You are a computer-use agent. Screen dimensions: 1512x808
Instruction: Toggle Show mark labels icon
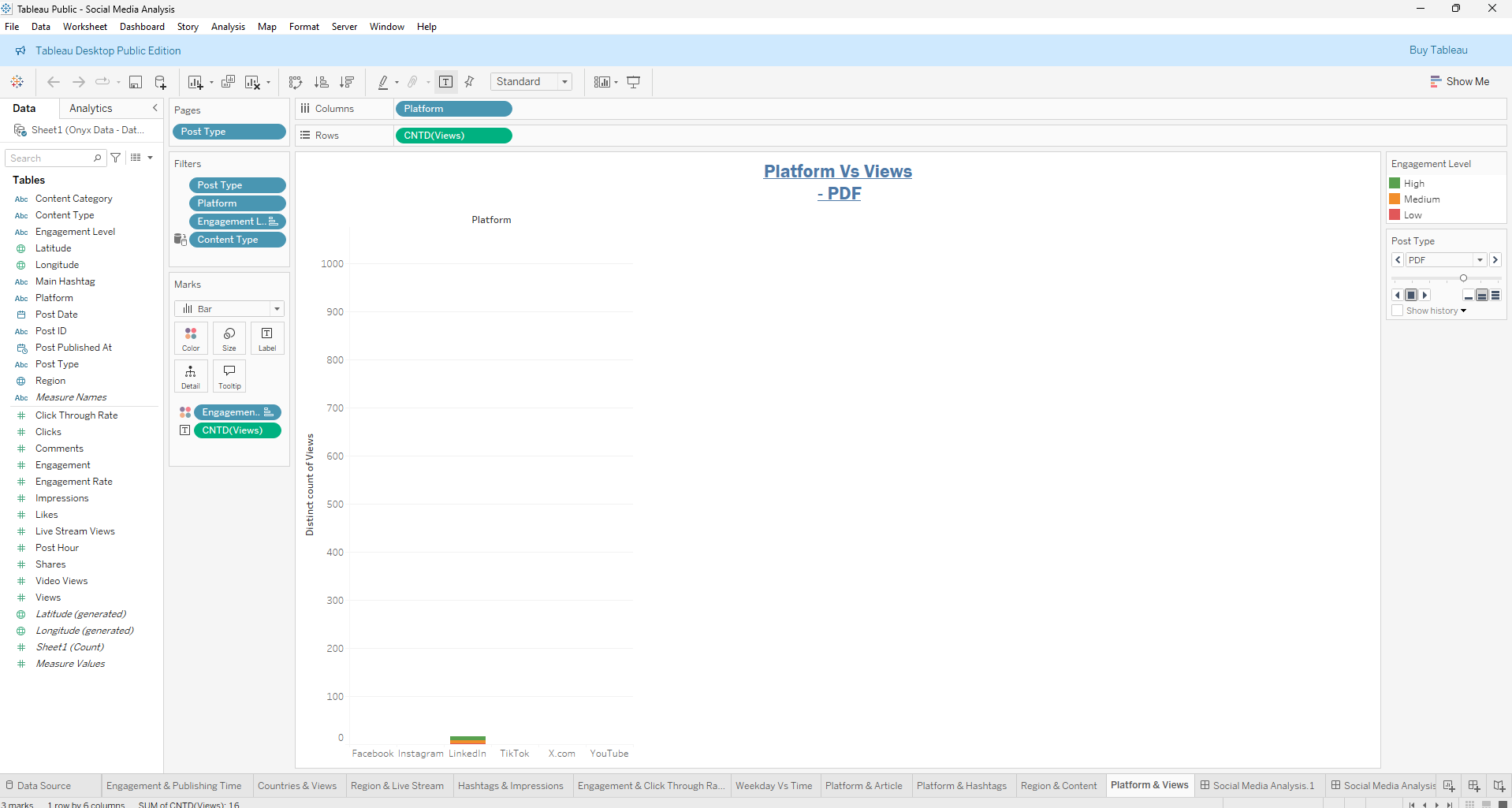point(446,82)
